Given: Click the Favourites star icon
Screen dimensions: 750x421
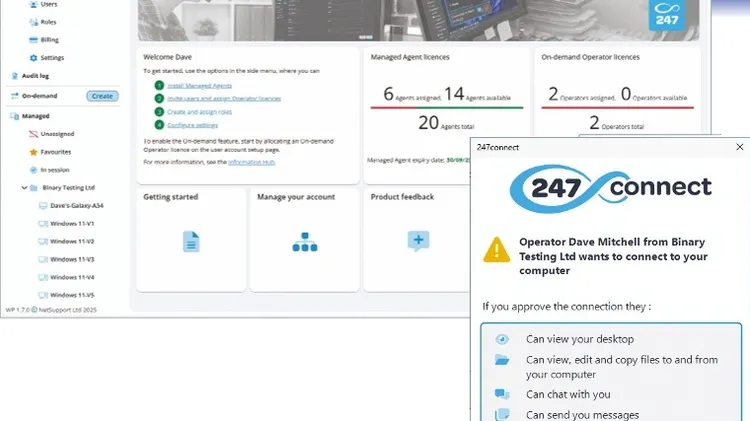Looking at the screenshot, I should coord(33,152).
